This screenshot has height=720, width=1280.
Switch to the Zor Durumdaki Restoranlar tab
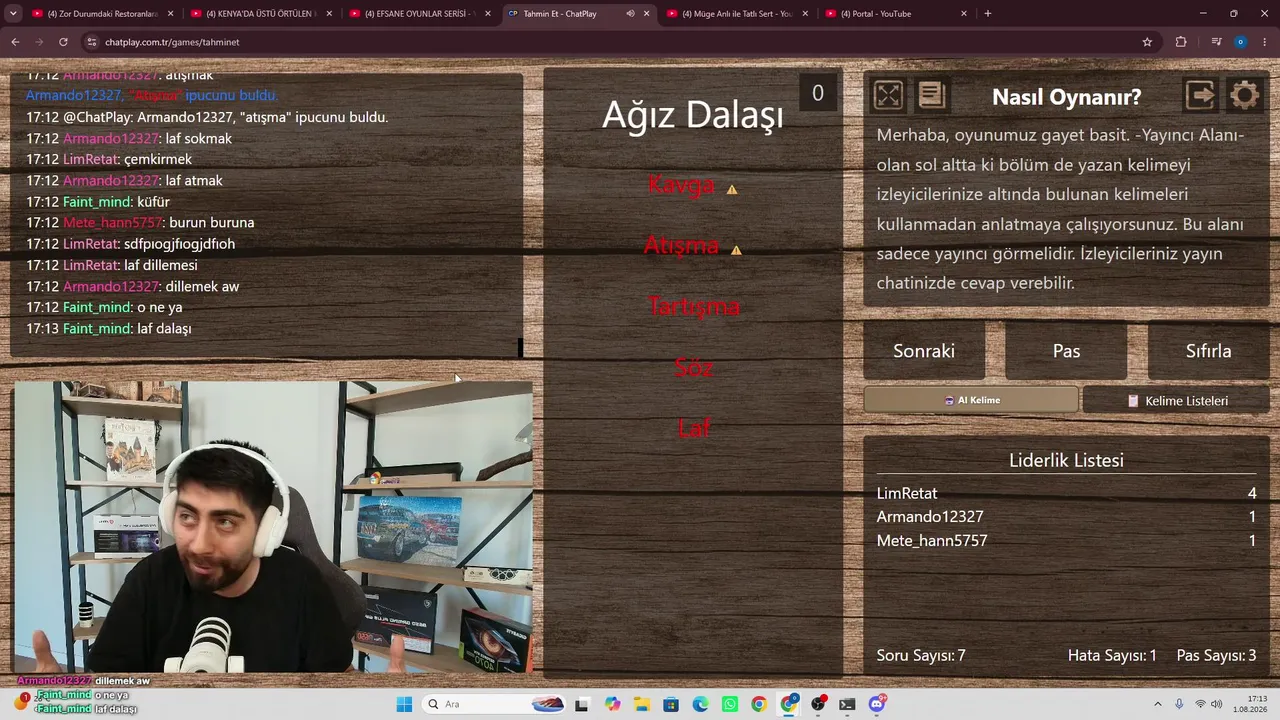point(103,14)
